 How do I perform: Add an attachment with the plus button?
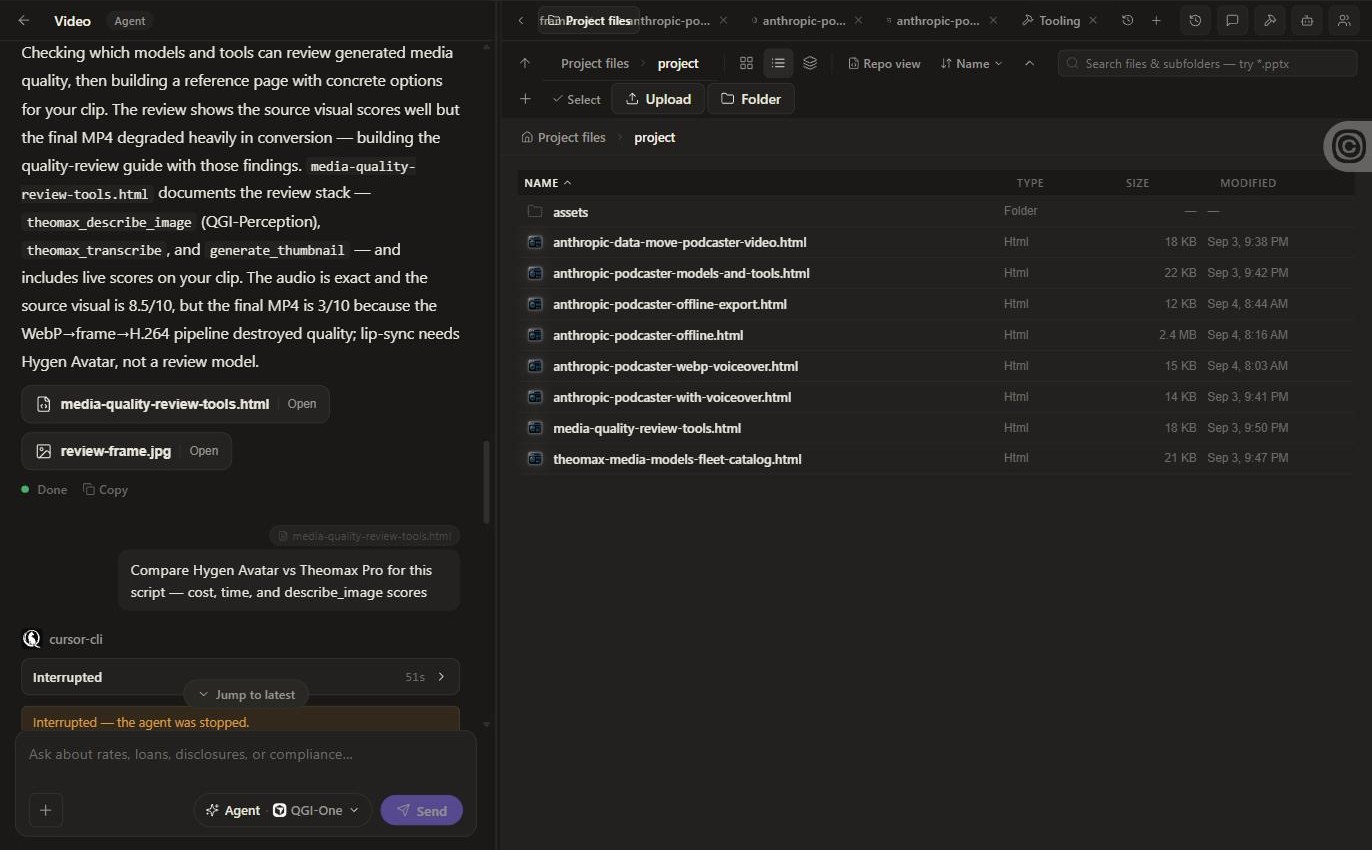click(46, 810)
